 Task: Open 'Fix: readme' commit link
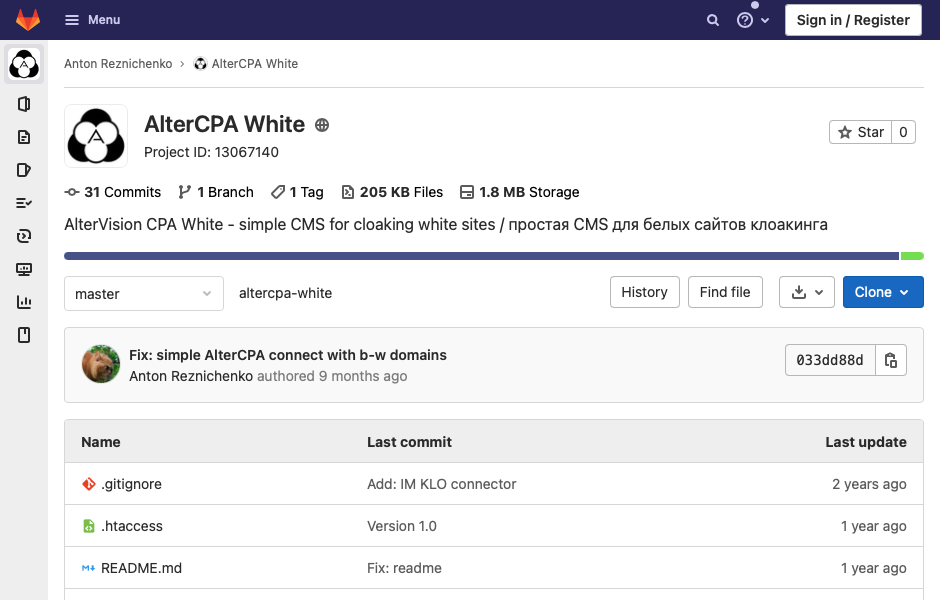click(404, 568)
